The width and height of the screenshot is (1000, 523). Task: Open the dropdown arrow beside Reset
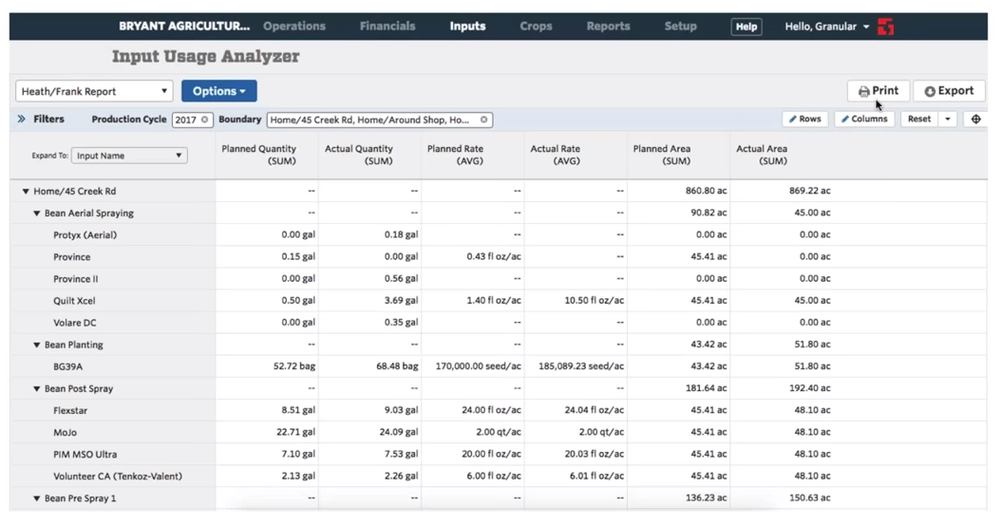(x=948, y=119)
